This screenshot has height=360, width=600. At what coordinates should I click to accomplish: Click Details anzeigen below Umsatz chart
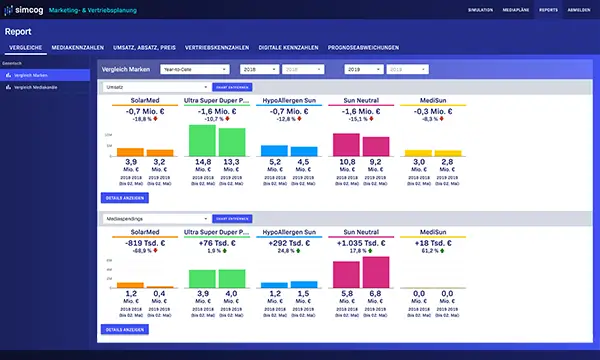point(125,198)
